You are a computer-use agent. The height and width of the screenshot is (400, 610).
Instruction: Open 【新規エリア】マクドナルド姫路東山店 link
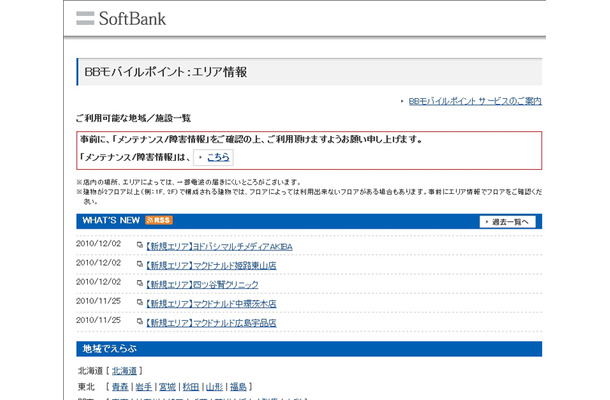pyautogui.click(x=211, y=265)
